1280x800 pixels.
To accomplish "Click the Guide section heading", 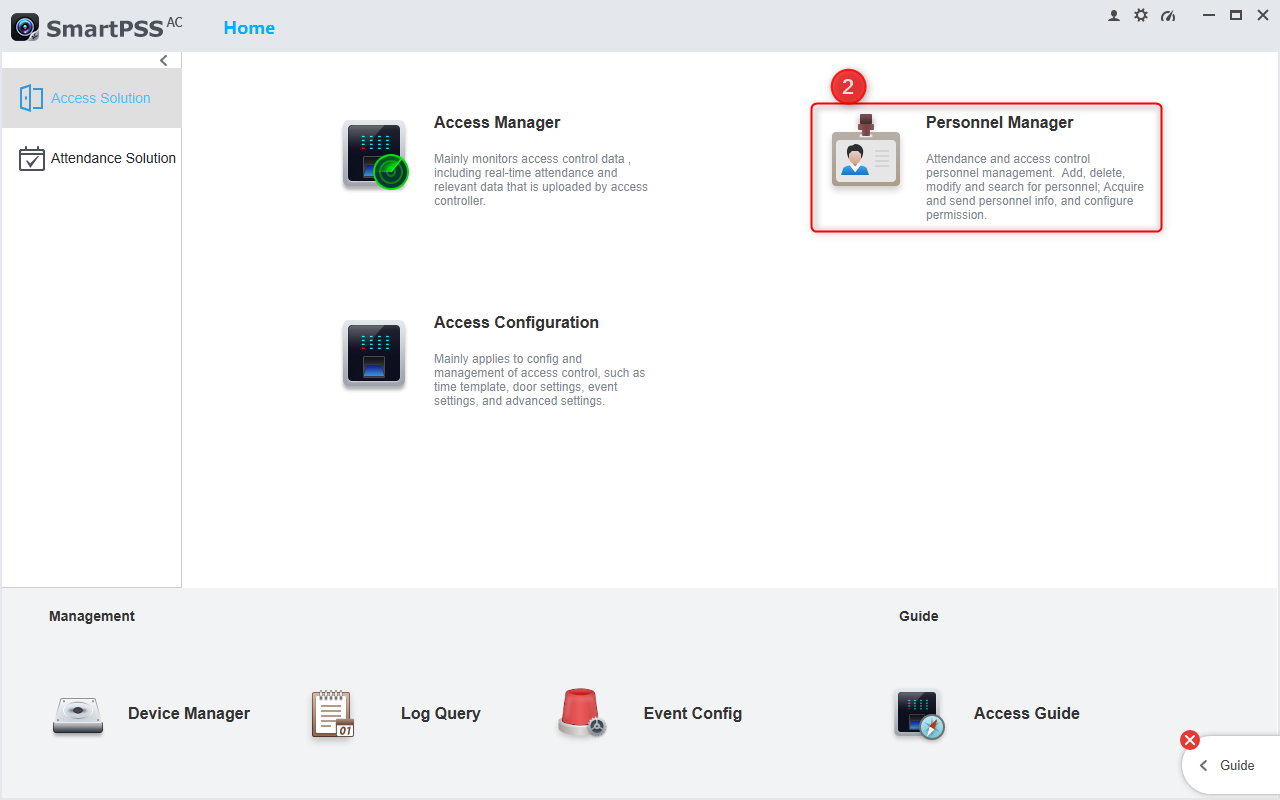I will pos(919,616).
